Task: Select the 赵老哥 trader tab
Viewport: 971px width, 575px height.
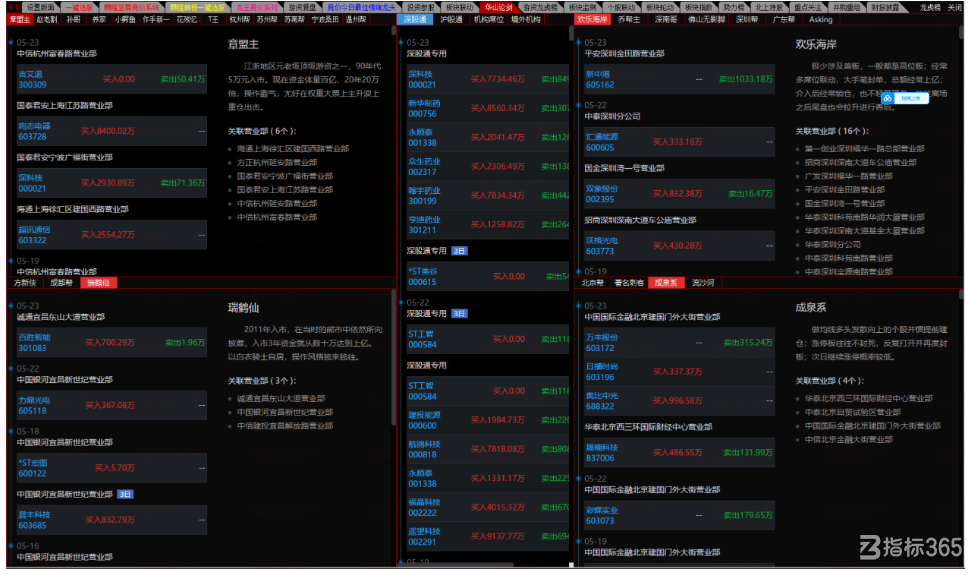Action: (47, 19)
